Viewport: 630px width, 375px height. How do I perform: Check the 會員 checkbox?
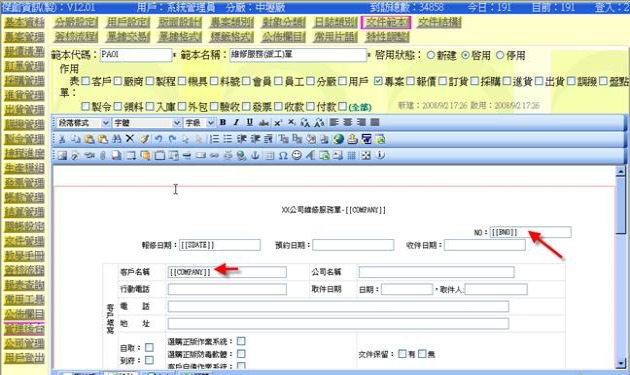pyautogui.click(x=246, y=81)
